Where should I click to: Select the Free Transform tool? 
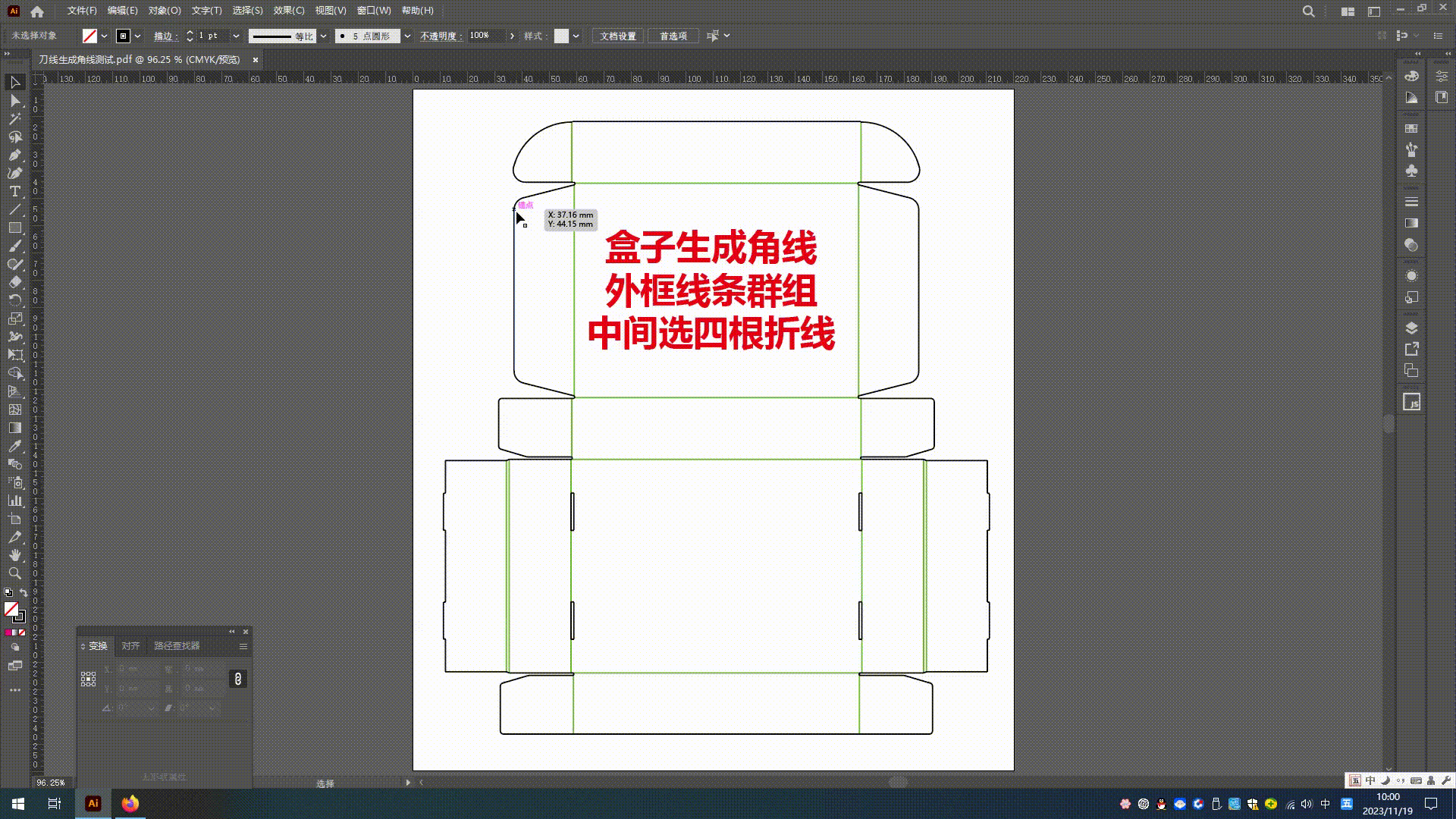[15, 355]
